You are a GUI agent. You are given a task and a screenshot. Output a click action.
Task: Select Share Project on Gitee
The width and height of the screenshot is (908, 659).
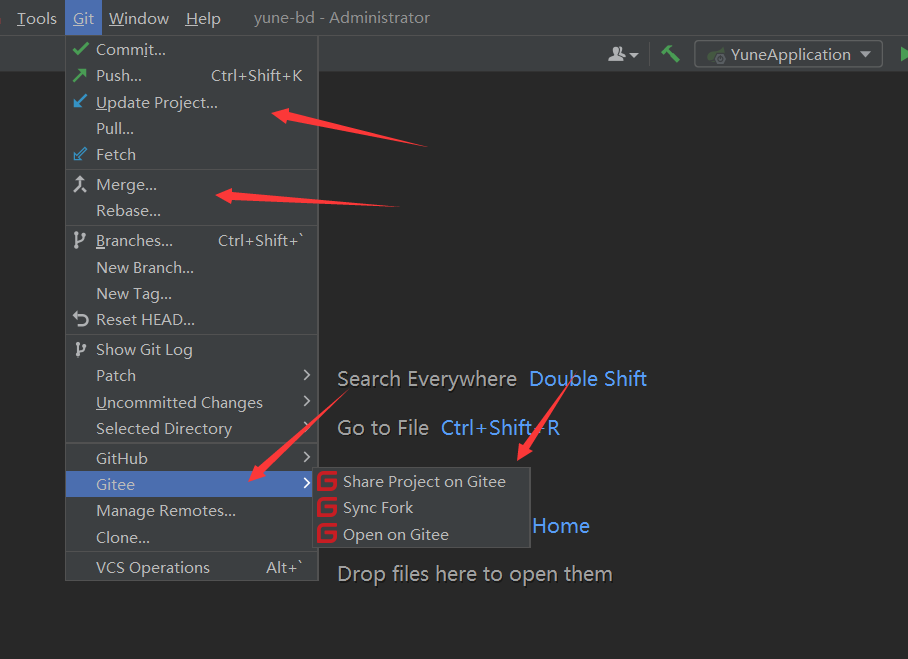[x=422, y=481]
